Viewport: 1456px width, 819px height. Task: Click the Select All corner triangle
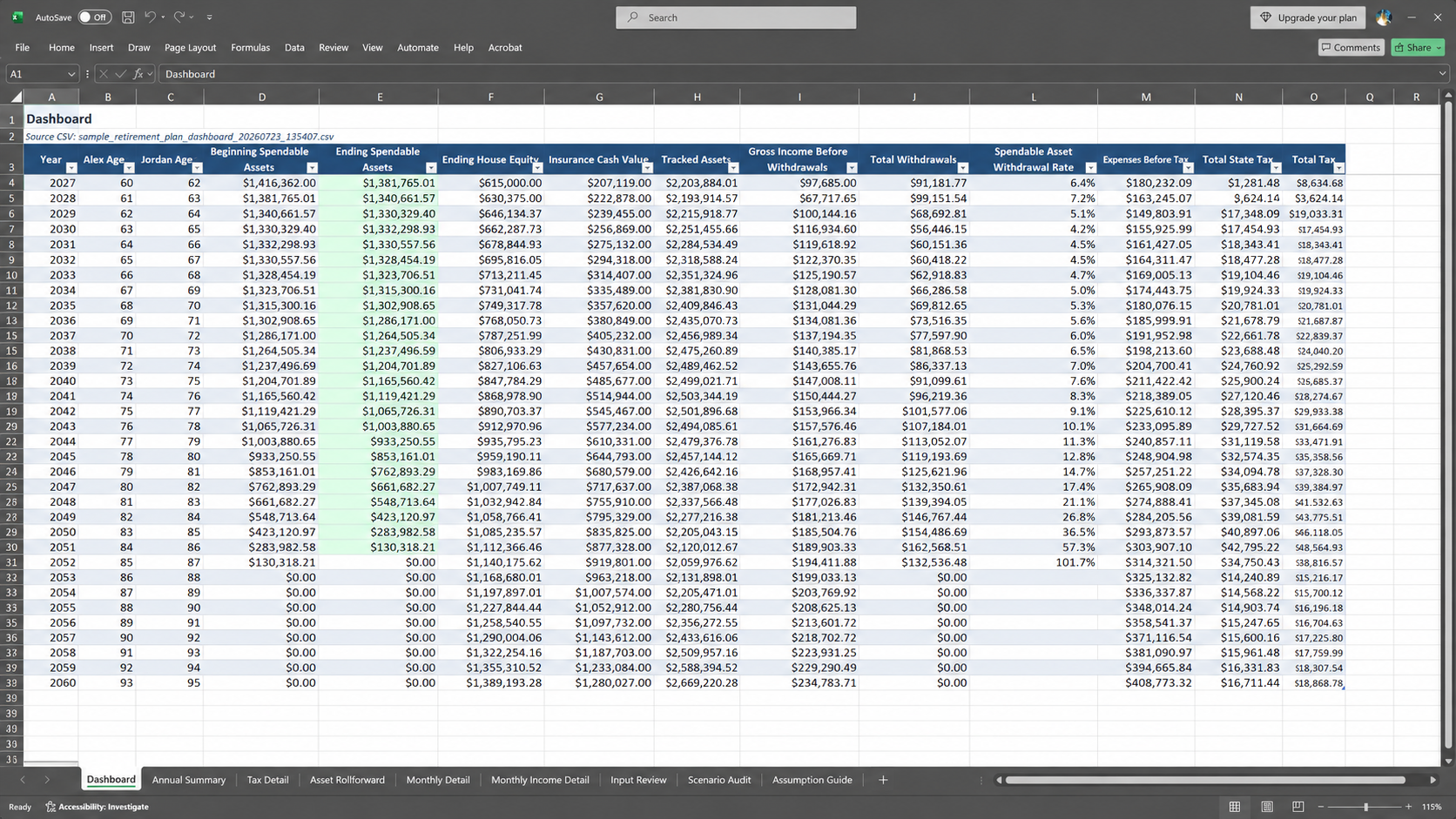(x=16, y=97)
